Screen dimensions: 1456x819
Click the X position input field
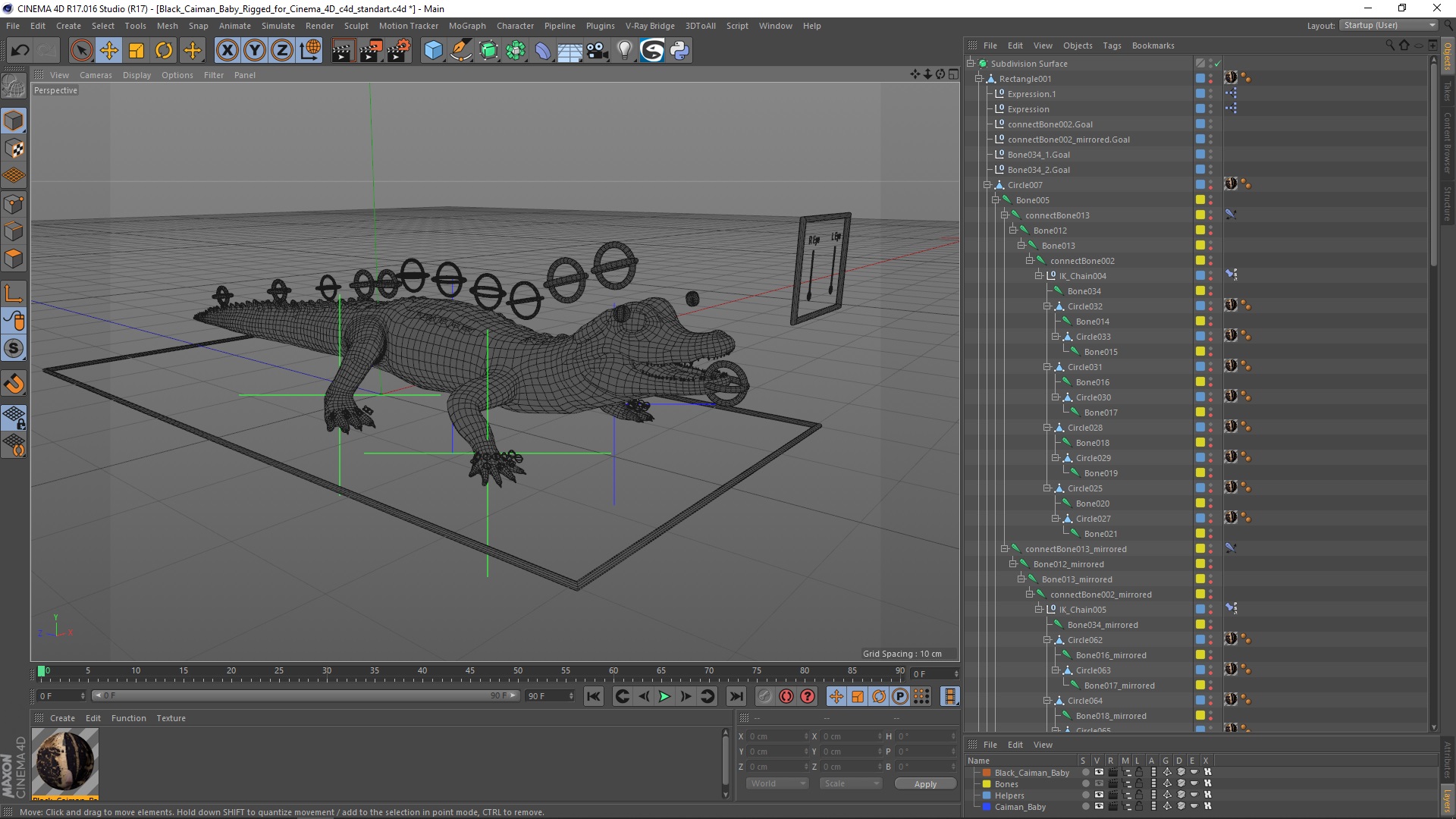(779, 736)
